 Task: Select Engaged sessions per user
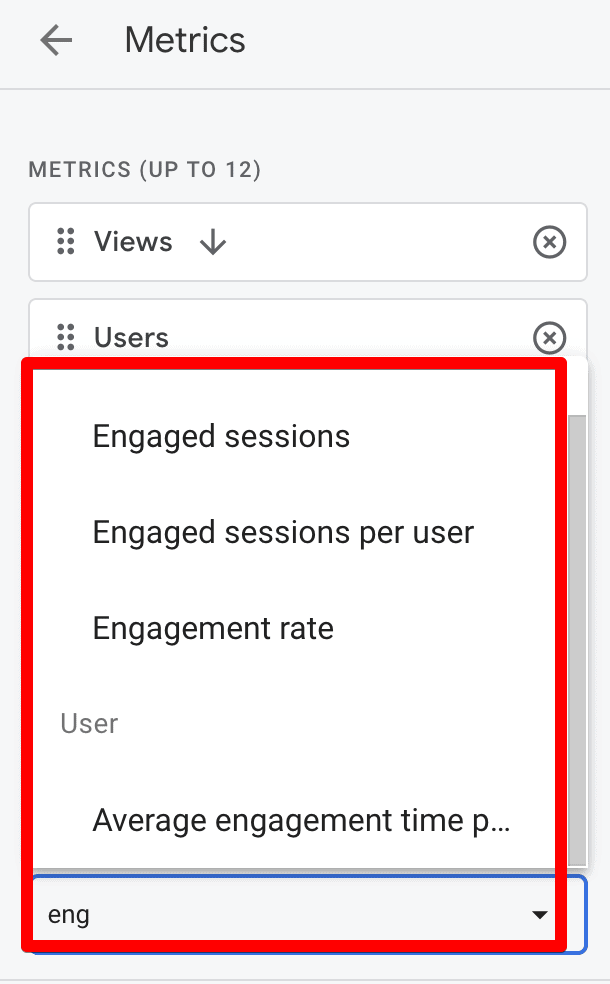click(283, 532)
